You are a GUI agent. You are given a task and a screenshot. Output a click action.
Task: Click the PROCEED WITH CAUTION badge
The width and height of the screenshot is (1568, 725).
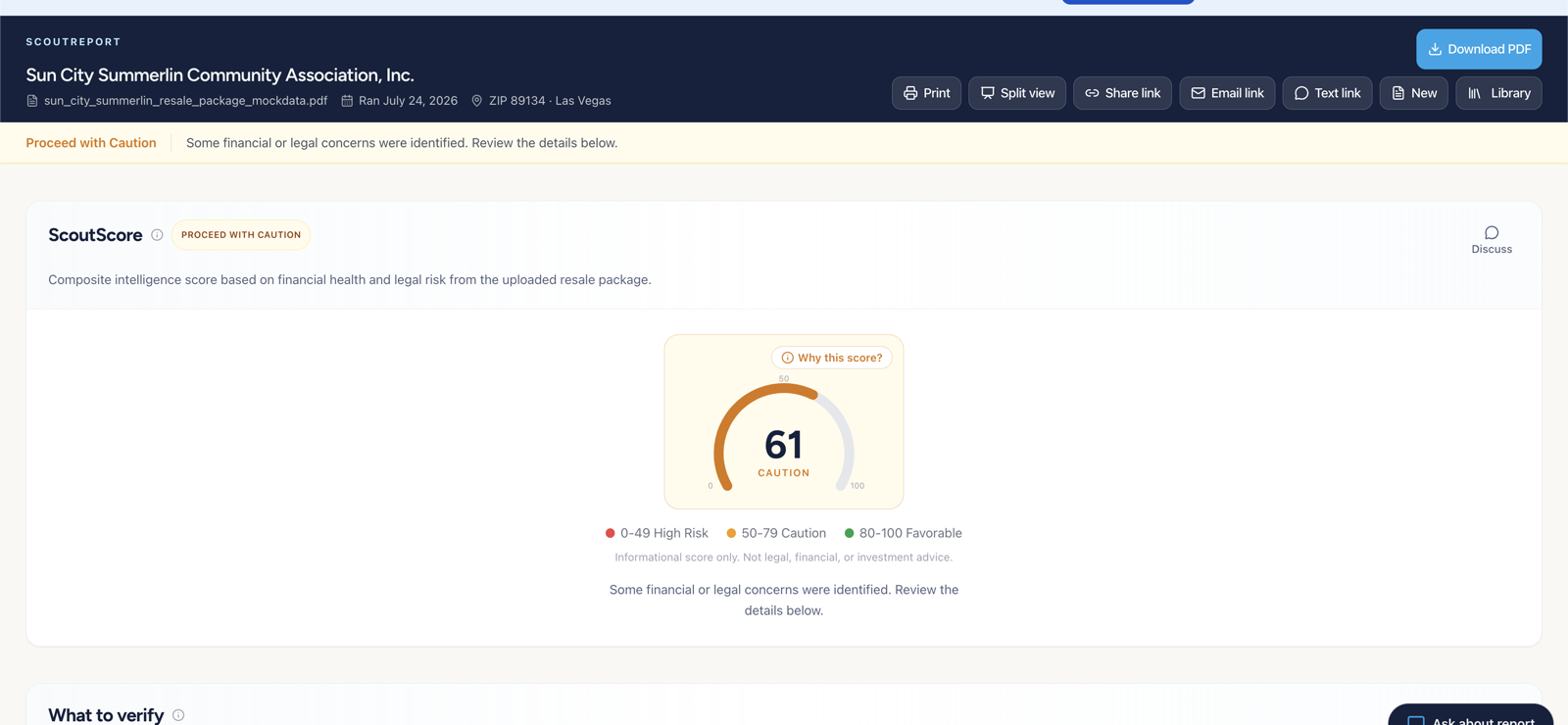[241, 235]
